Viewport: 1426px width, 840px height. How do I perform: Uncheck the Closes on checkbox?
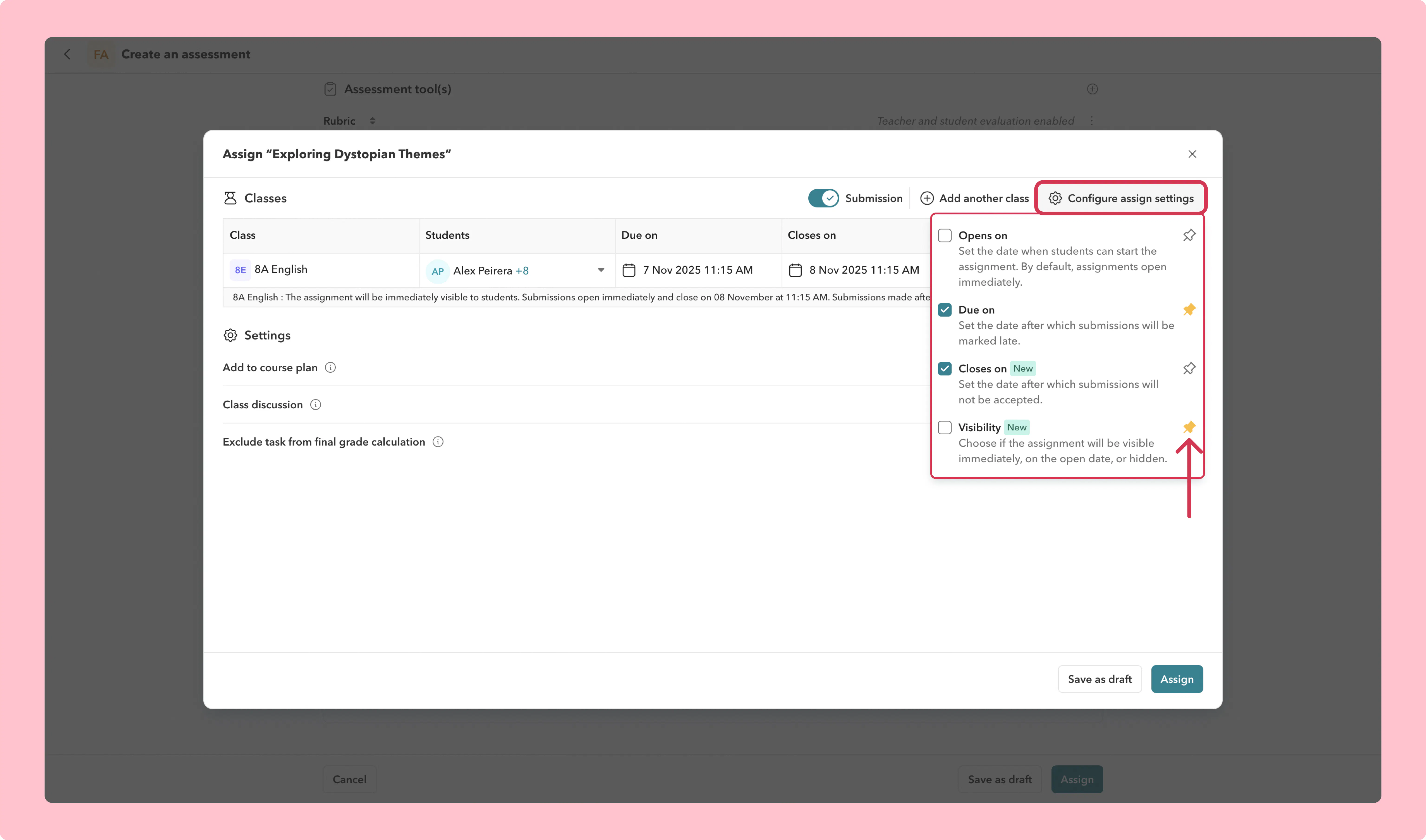point(945,368)
